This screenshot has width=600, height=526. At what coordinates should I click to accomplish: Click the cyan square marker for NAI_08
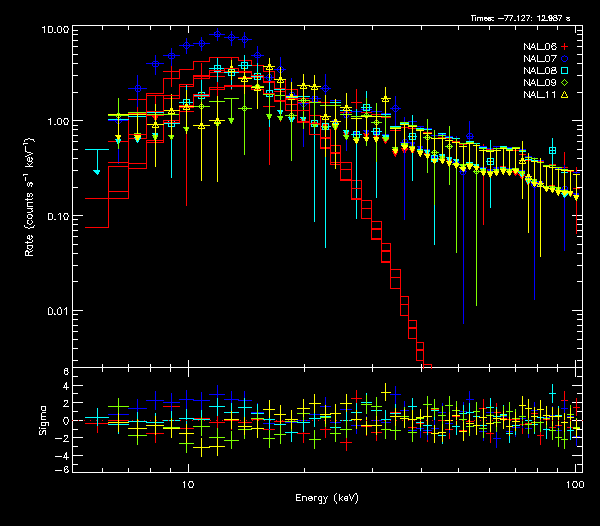click(564, 71)
